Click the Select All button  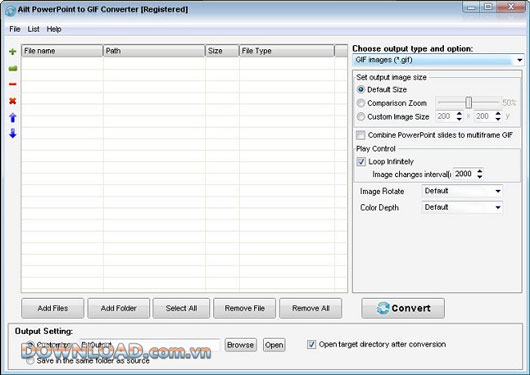point(181,308)
